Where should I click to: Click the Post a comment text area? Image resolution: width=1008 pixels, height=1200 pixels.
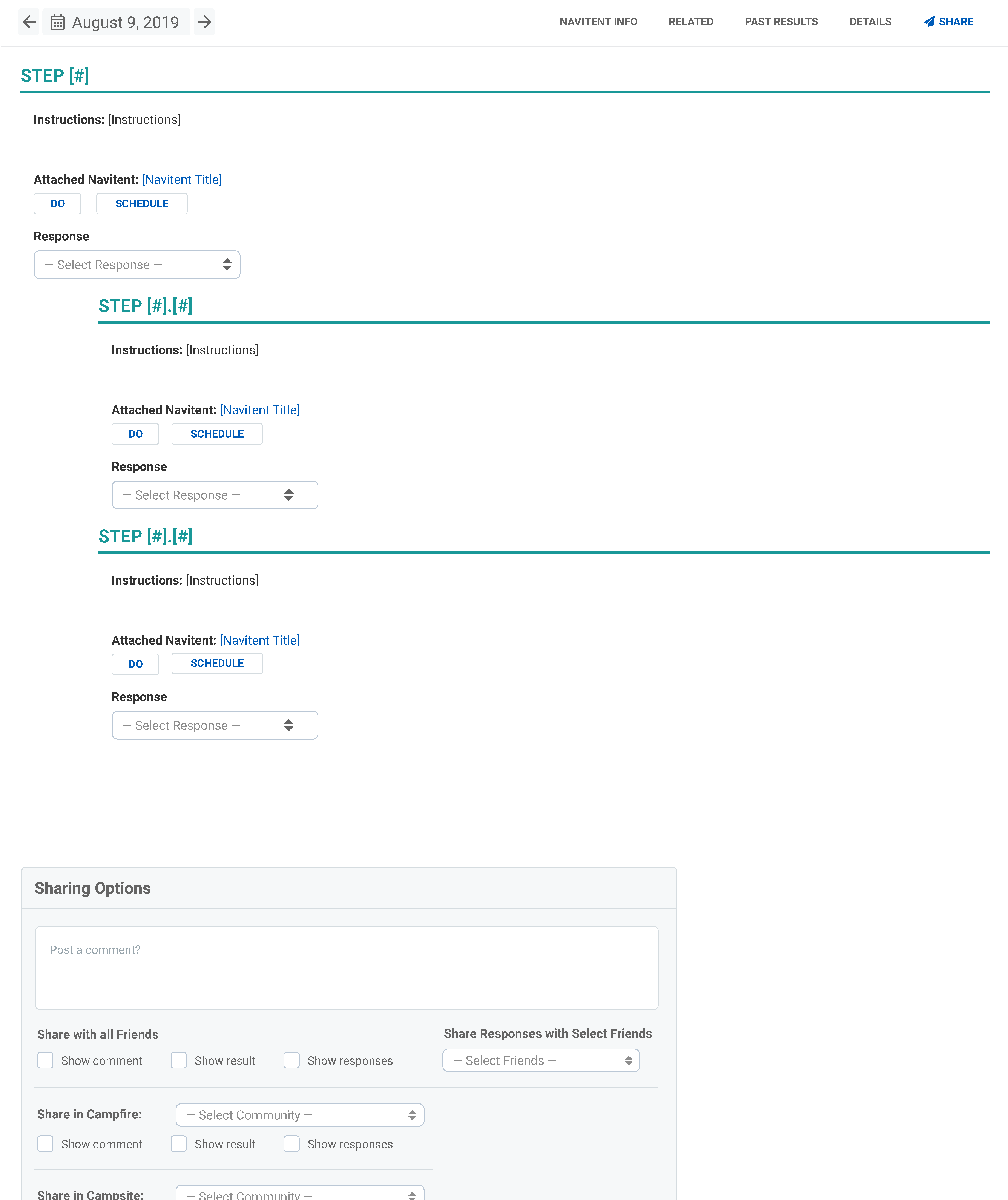pos(347,968)
